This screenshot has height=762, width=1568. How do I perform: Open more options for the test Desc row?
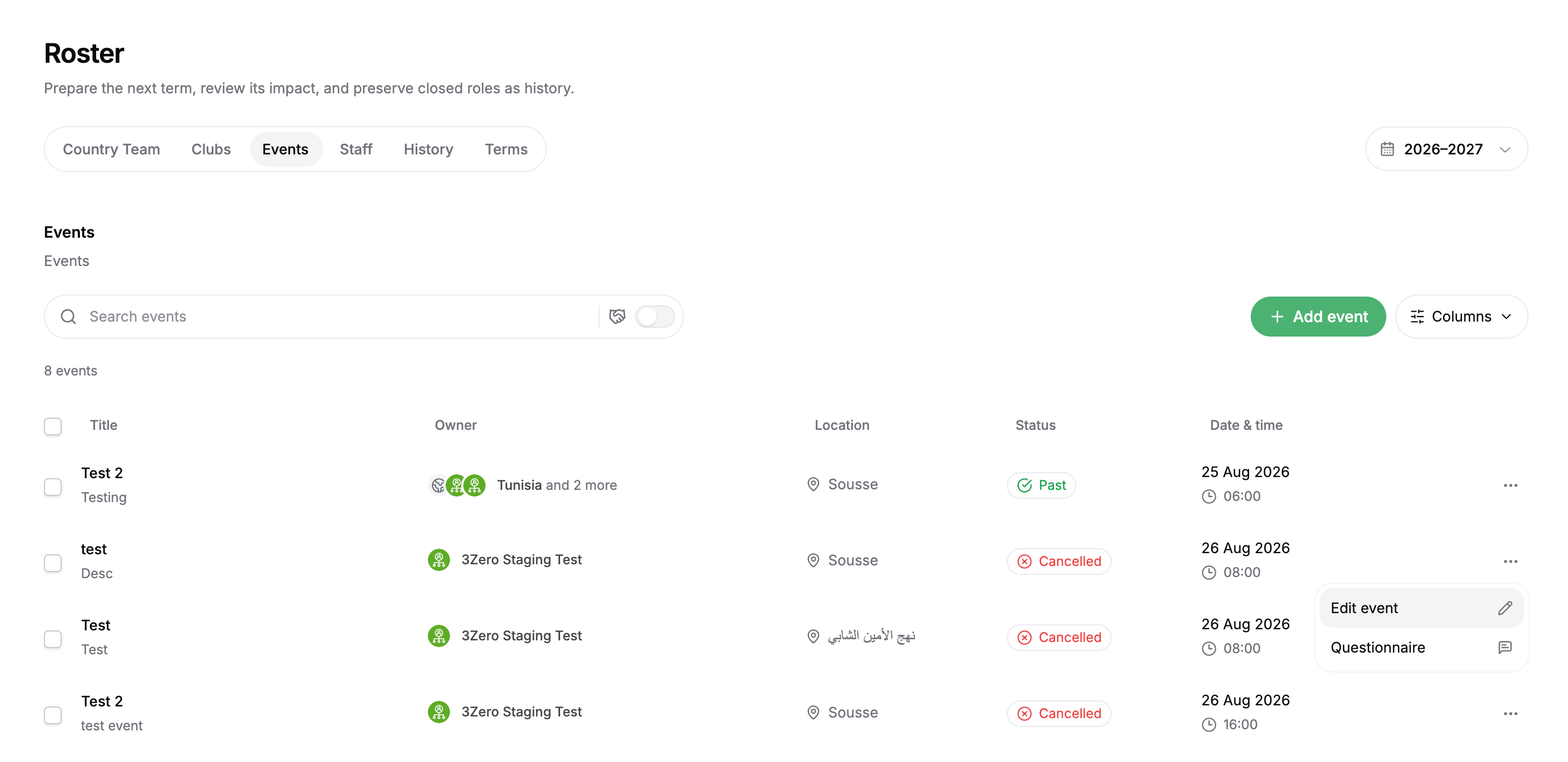point(1510,562)
